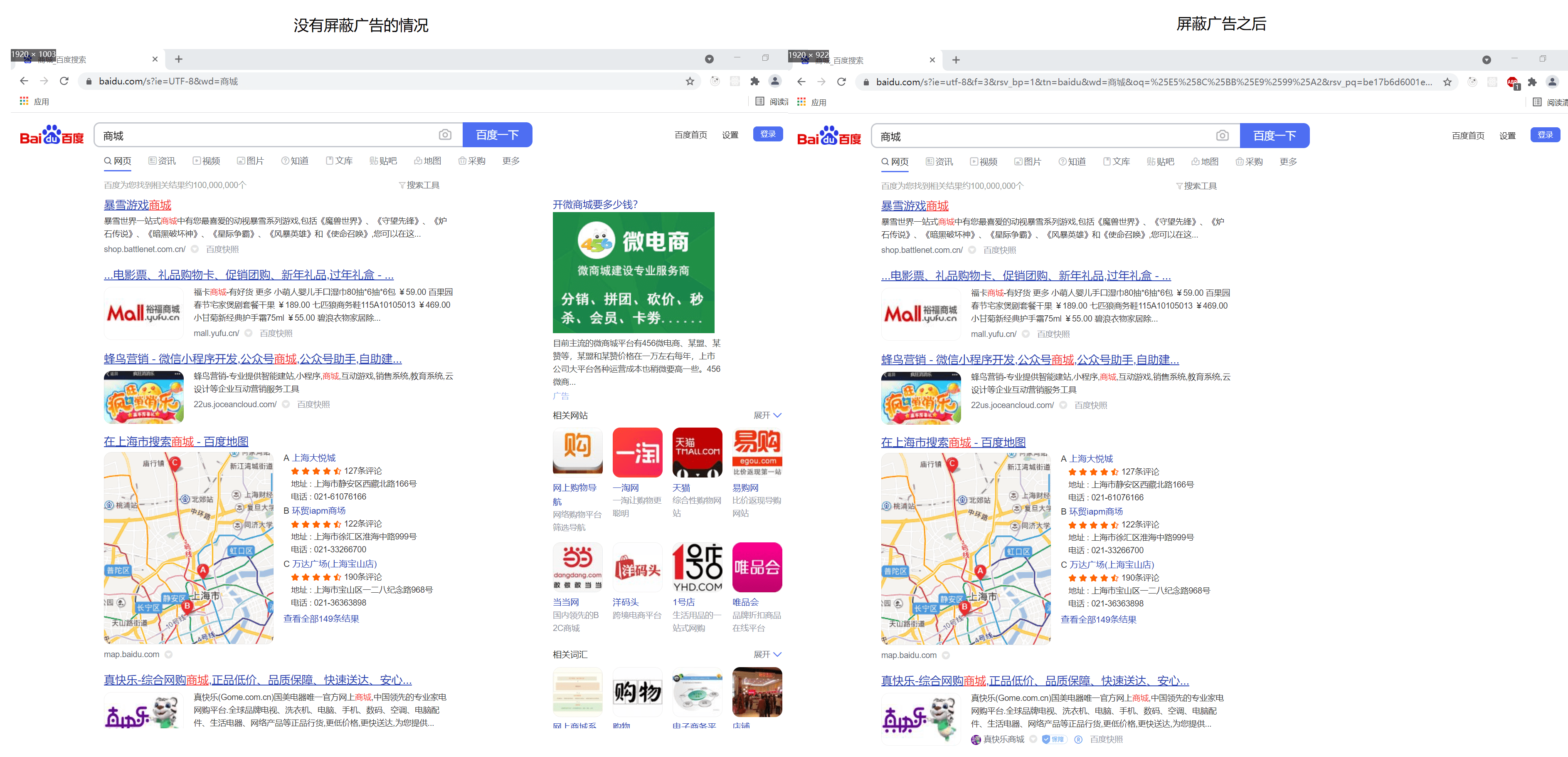Click 登录 button in right window

[1545, 135]
